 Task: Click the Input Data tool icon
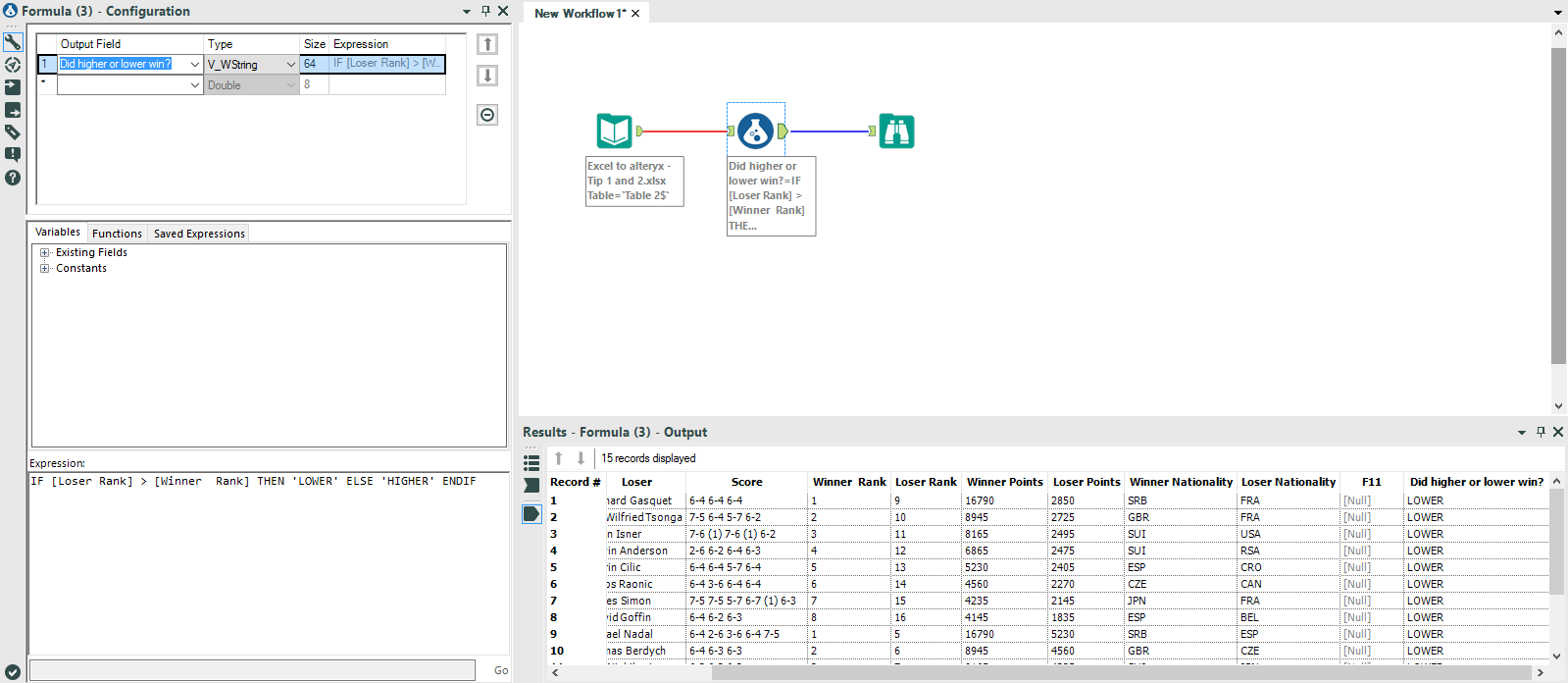click(x=615, y=131)
